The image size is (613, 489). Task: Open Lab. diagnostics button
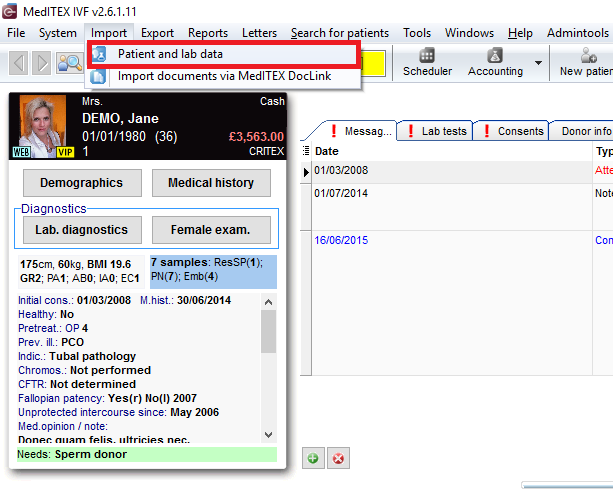tap(82, 230)
